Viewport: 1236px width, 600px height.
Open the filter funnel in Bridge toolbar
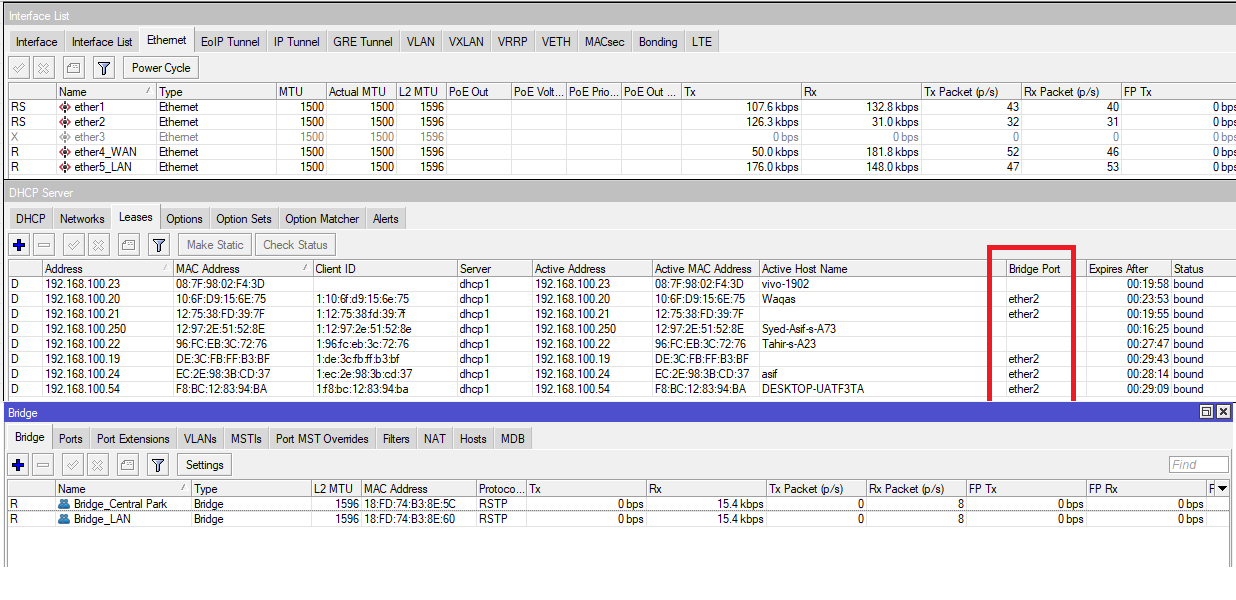point(158,464)
